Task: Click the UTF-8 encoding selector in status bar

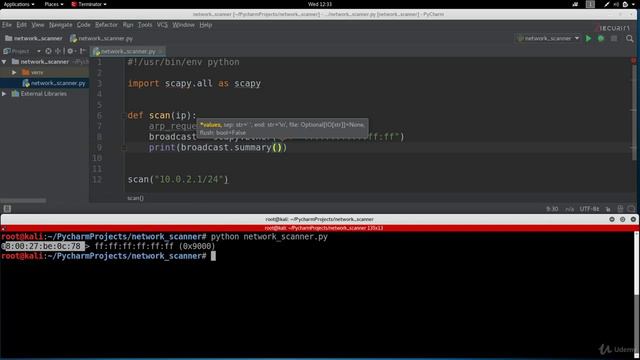Action: click(x=589, y=209)
